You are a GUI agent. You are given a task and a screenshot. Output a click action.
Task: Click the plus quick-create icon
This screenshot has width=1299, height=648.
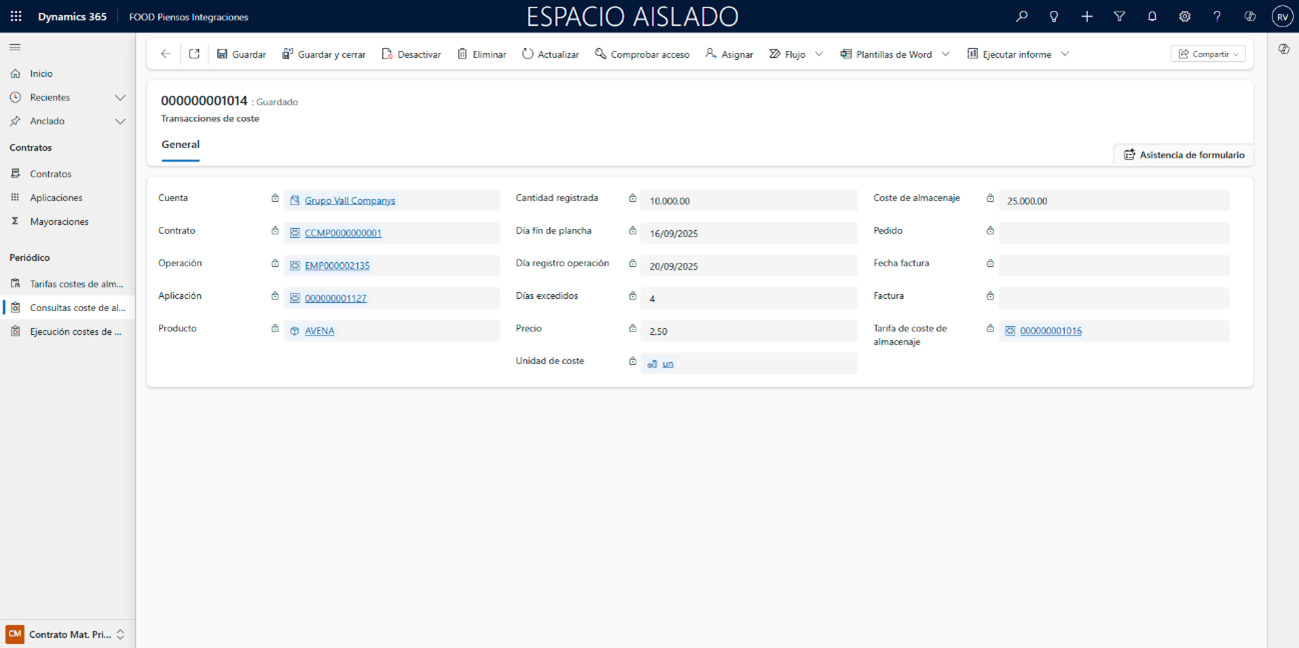(x=1087, y=17)
